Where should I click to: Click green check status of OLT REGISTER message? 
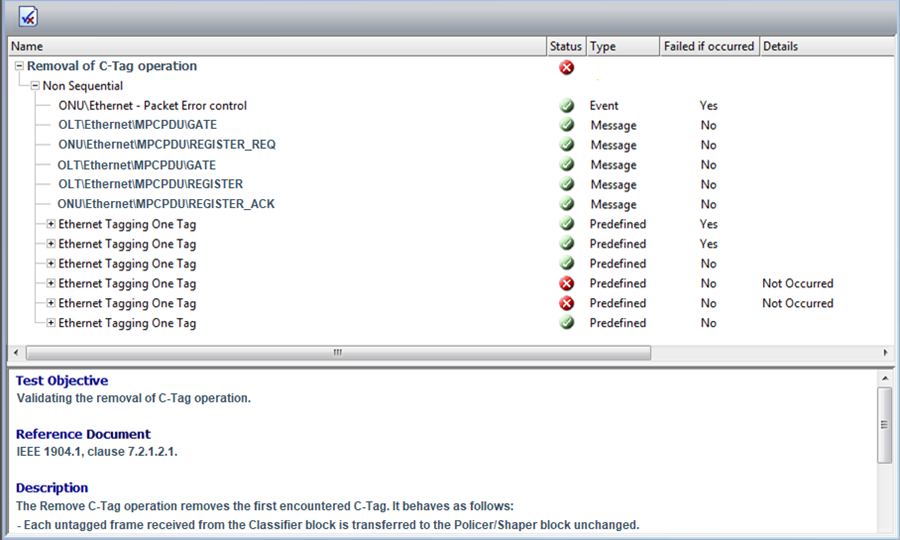567,185
